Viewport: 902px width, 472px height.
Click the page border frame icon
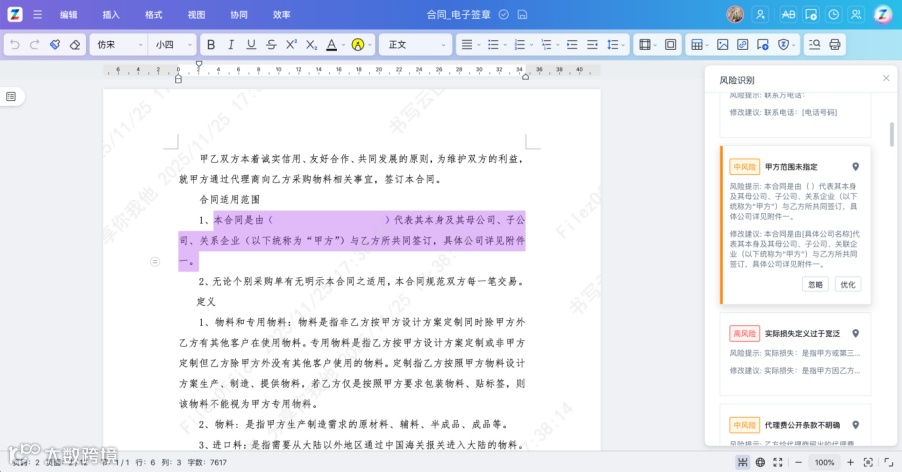pos(670,44)
